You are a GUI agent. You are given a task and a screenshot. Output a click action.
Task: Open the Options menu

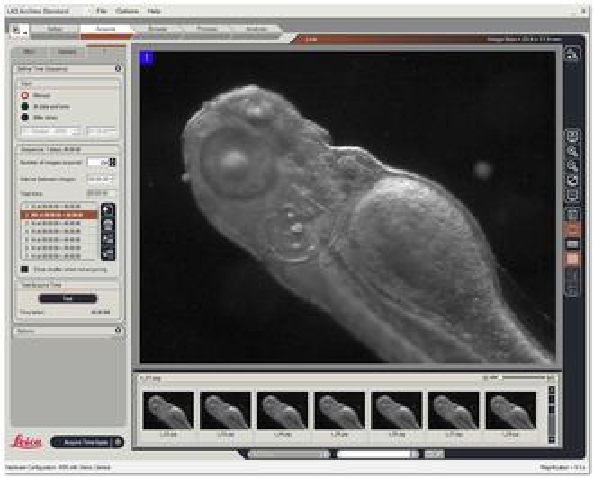pyautogui.click(x=127, y=11)
